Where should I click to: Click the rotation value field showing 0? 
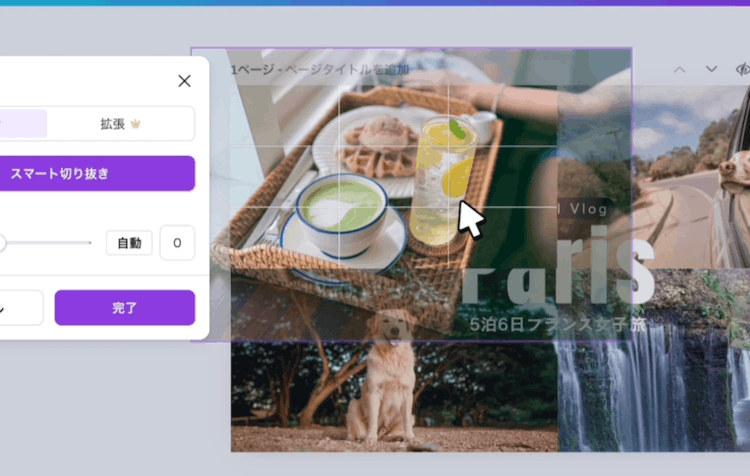coord(177,243)
